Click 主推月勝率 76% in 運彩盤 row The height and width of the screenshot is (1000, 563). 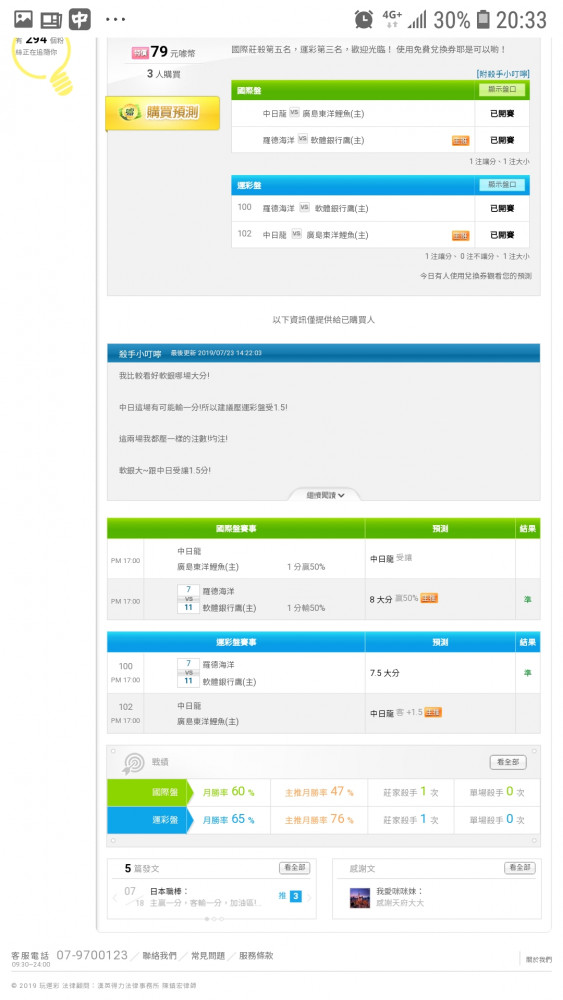[x=319, y=820]
